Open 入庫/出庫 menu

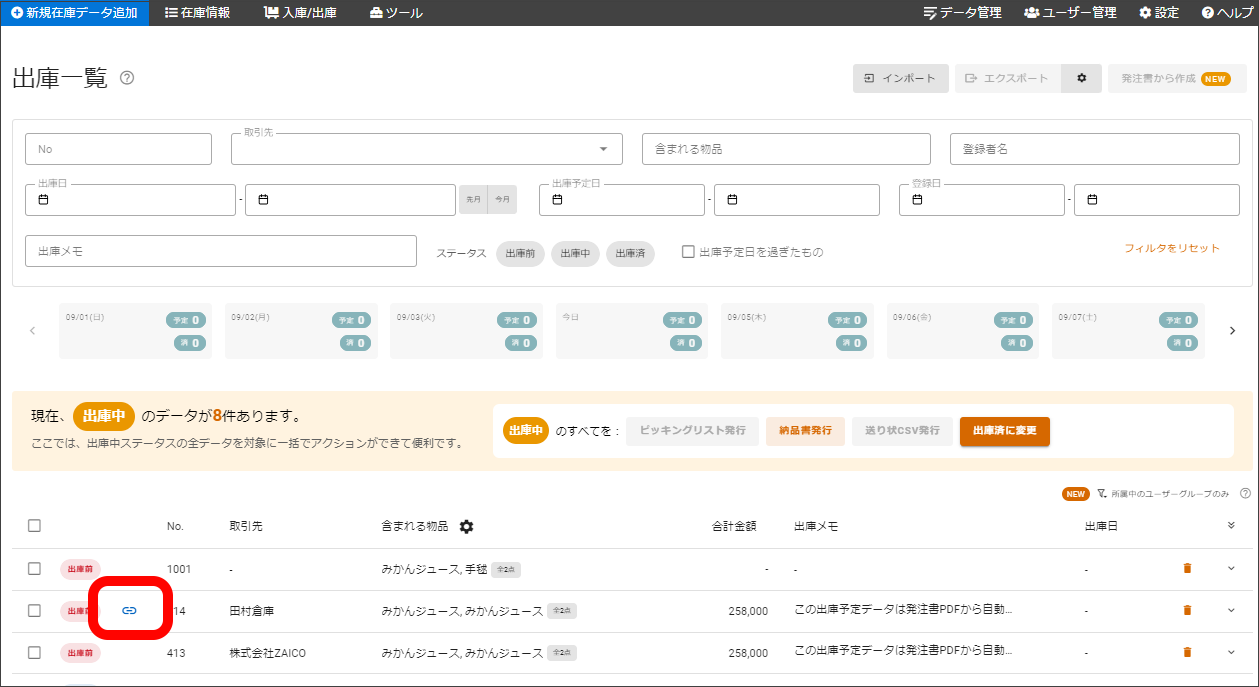click(x=300, y=13)
